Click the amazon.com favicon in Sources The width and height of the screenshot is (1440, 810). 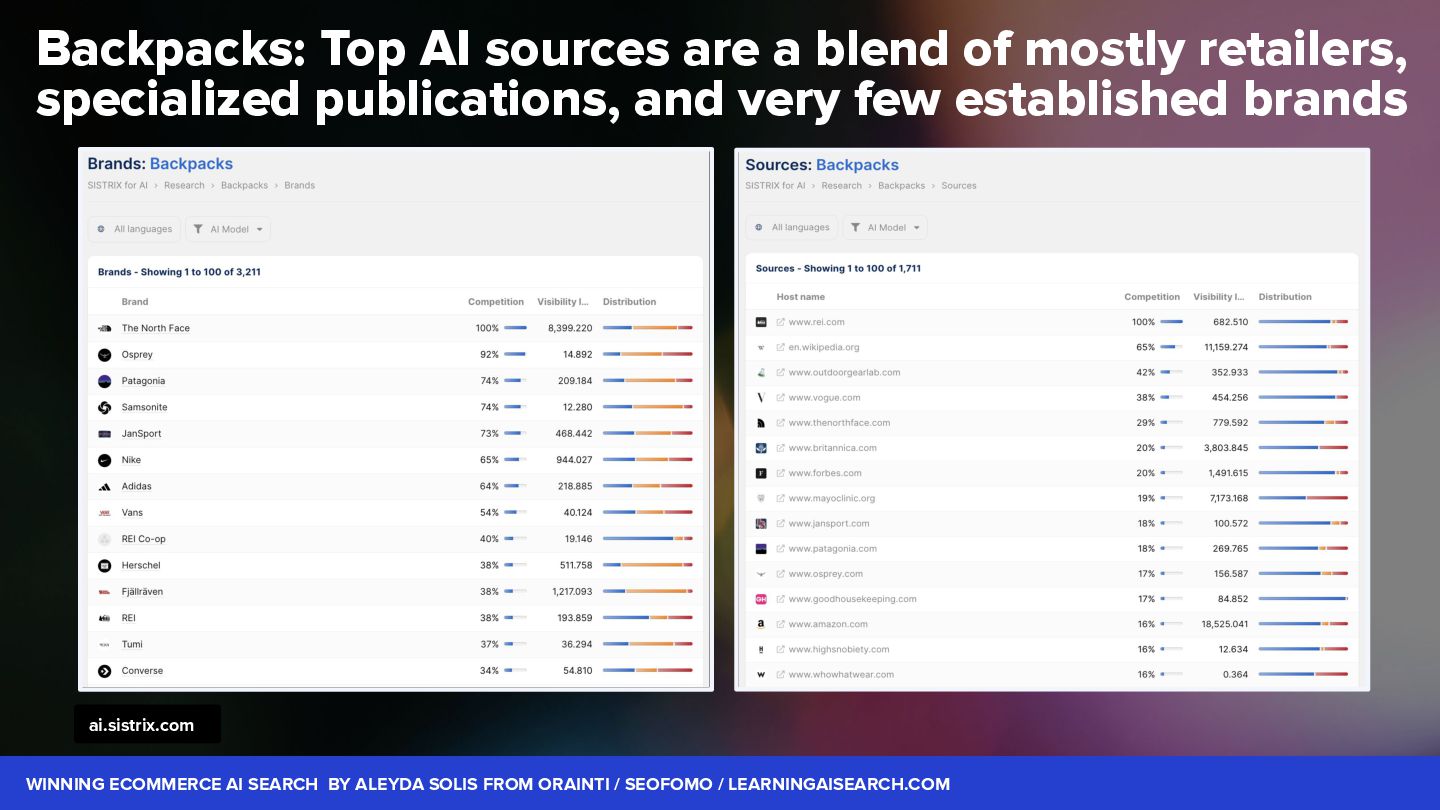pos(761,624)
